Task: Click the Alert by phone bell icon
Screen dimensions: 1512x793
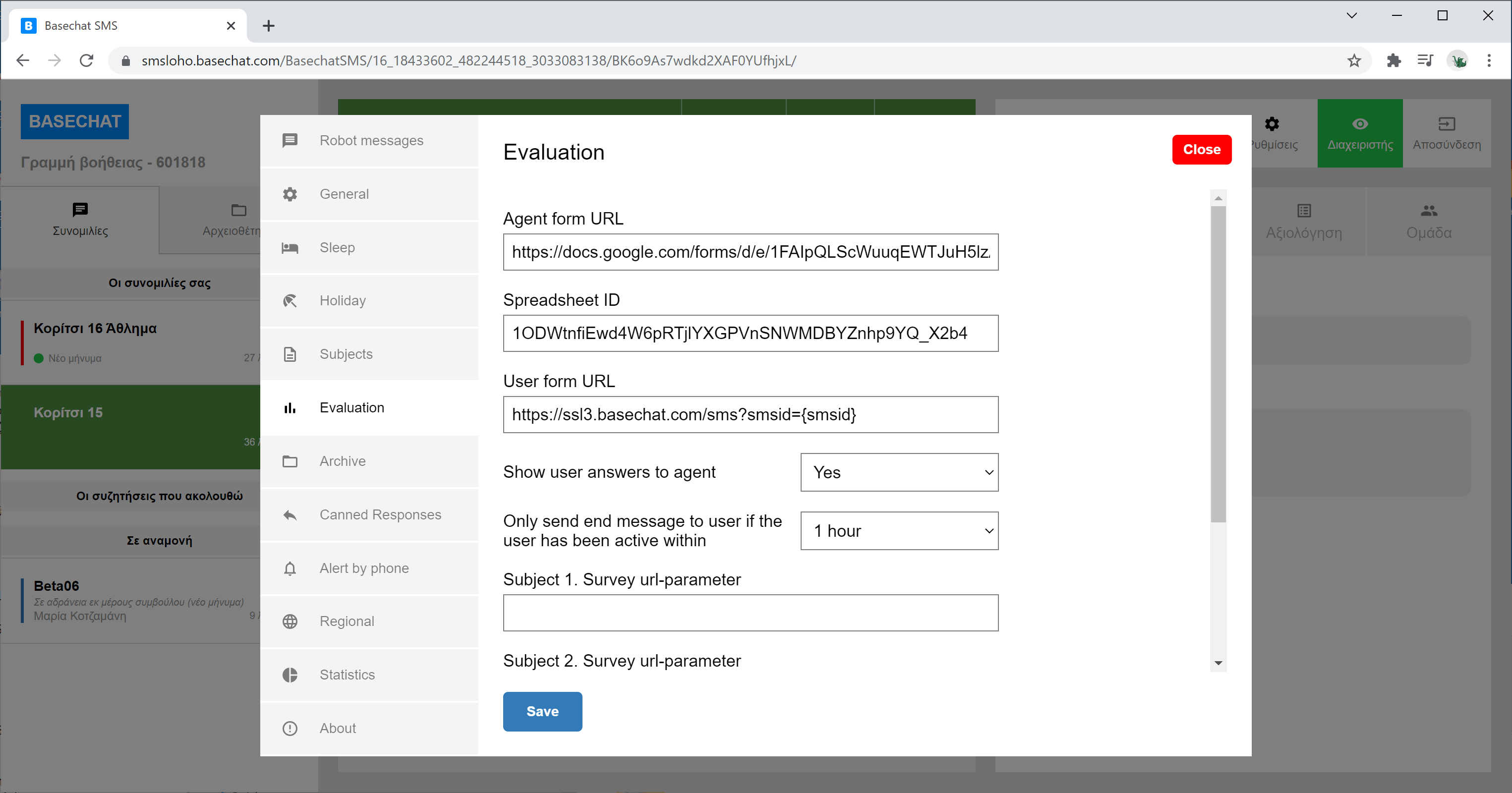Action: [x=290, y=568]
